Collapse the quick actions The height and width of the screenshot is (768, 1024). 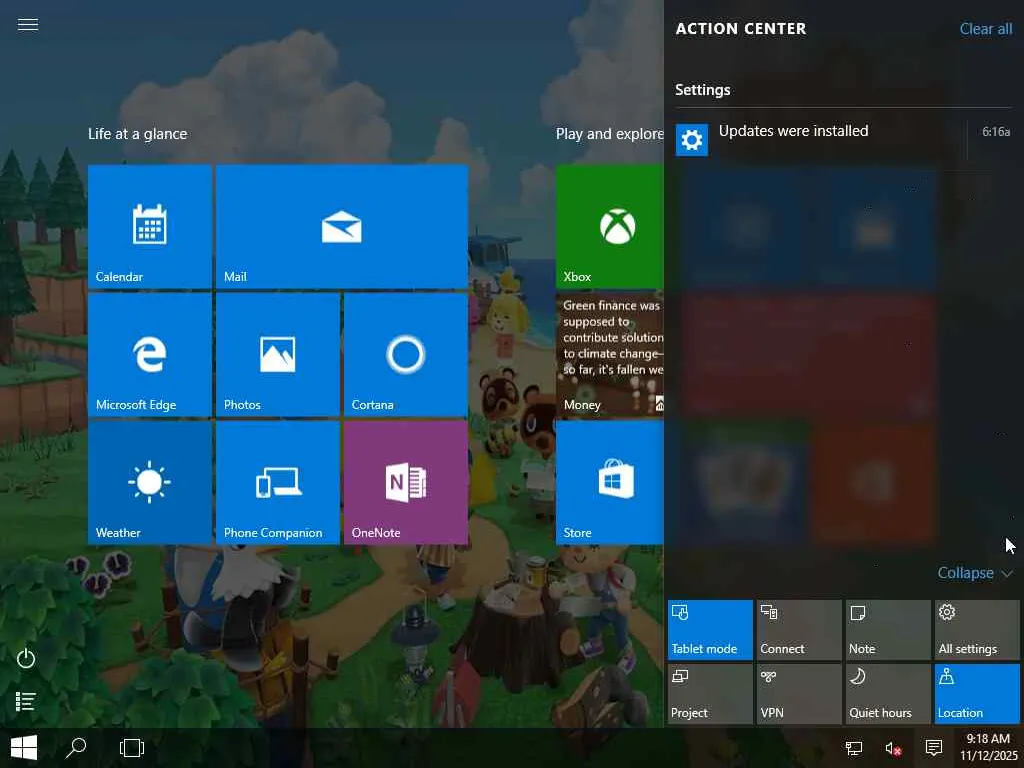pos(974,573)
